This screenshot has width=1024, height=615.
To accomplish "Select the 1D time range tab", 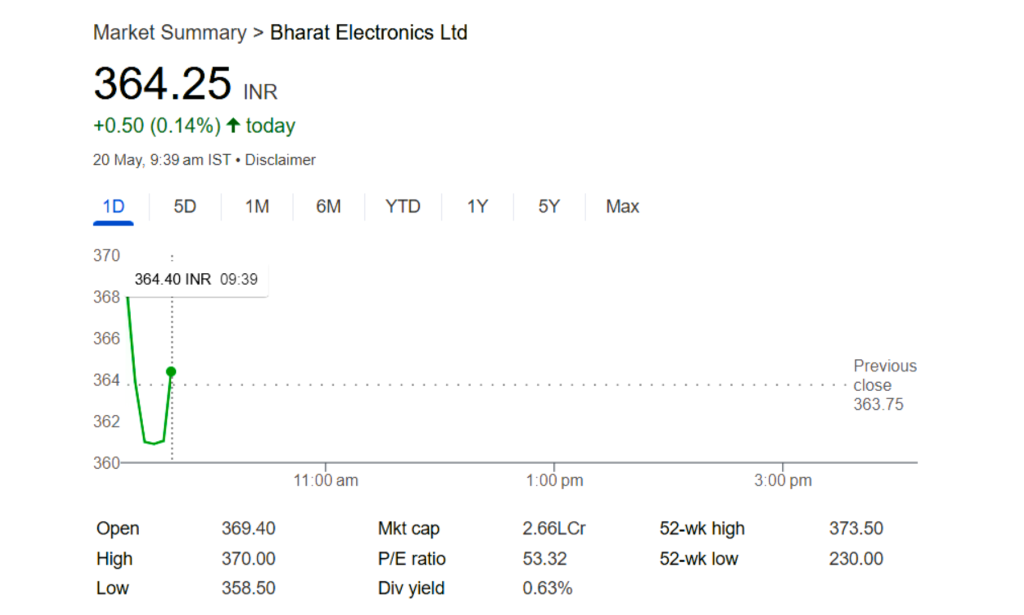I will pyautogui.click(x=113, y=207).
